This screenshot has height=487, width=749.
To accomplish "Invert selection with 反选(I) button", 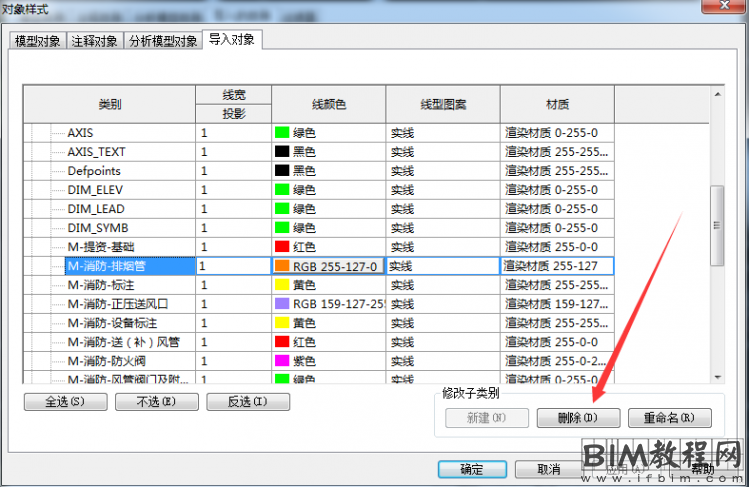I will click(x=247, y=402).
